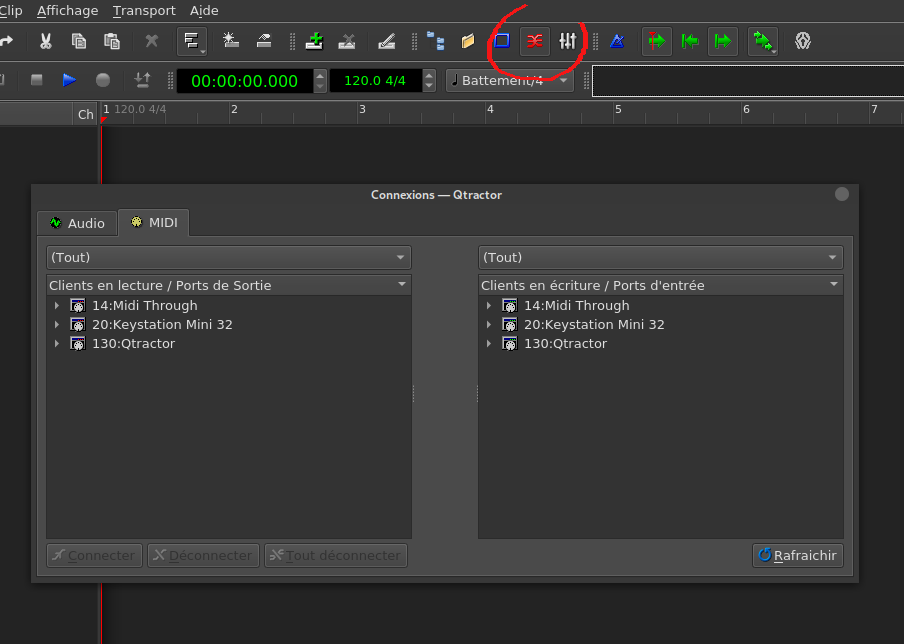
Task: Expand 20:Keystation Mini 32 output ports
Action: pyautogui.click(x=57, y=325)
